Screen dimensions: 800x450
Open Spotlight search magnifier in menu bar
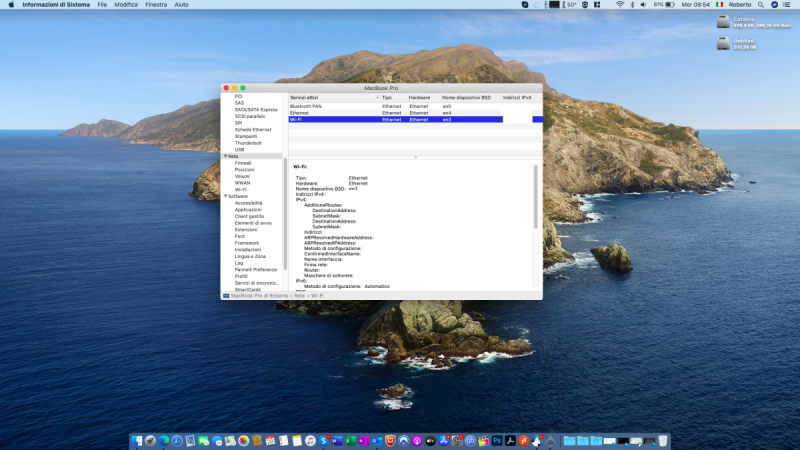(760, 5)
